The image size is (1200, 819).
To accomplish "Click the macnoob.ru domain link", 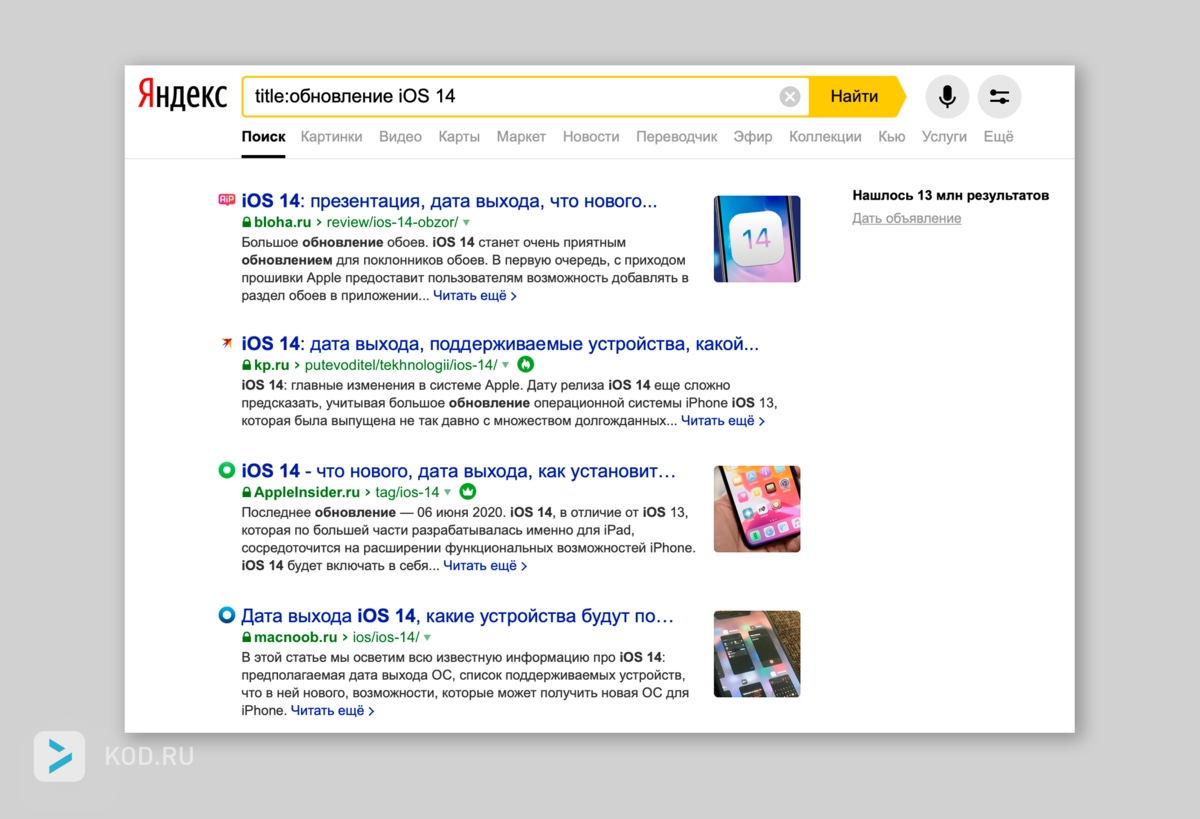I will (x=295, y=637).
